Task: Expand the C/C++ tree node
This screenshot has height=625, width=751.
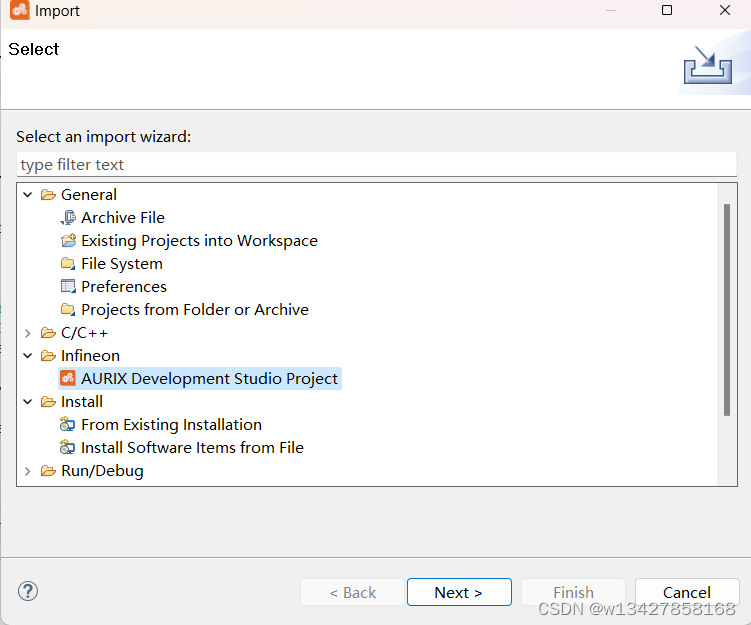Action: 28,333
